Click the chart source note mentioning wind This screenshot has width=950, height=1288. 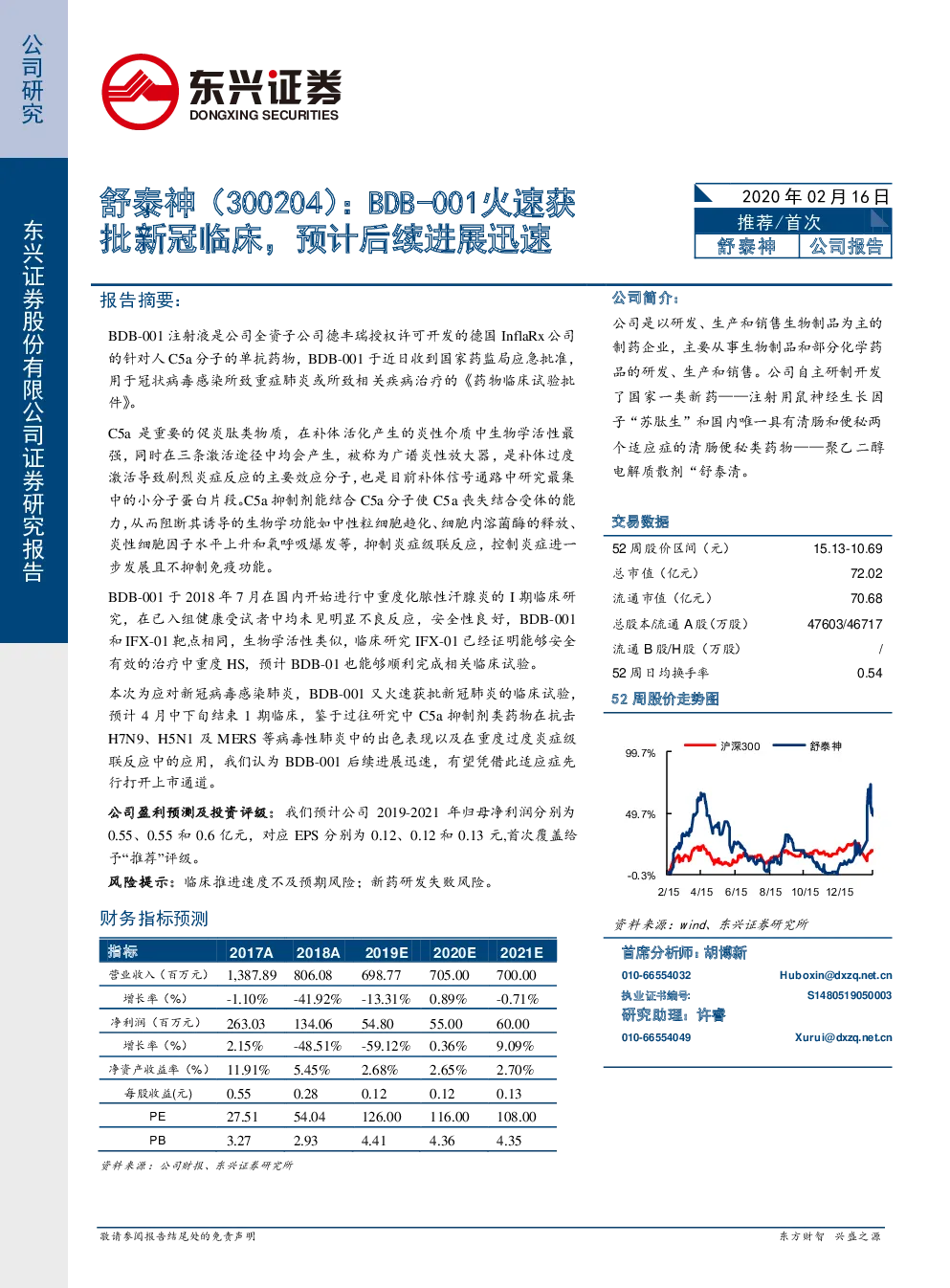pyautogui.click(x=711, y=924)
